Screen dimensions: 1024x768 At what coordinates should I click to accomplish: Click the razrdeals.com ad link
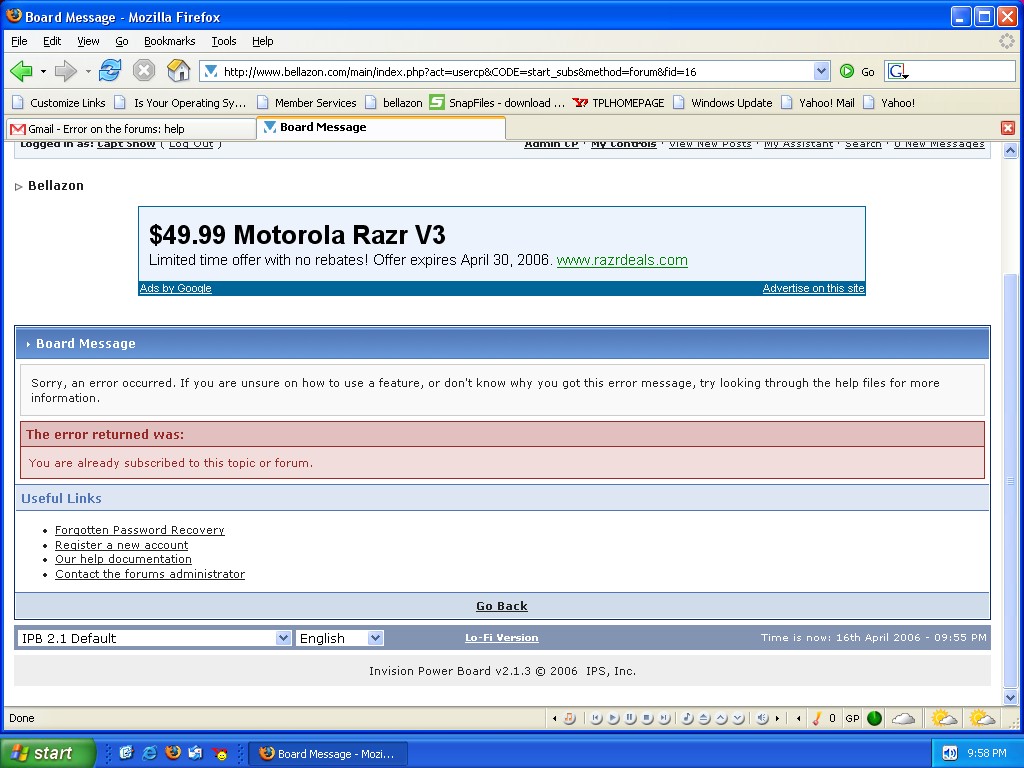pyautogui.click(x=621, y=260)
